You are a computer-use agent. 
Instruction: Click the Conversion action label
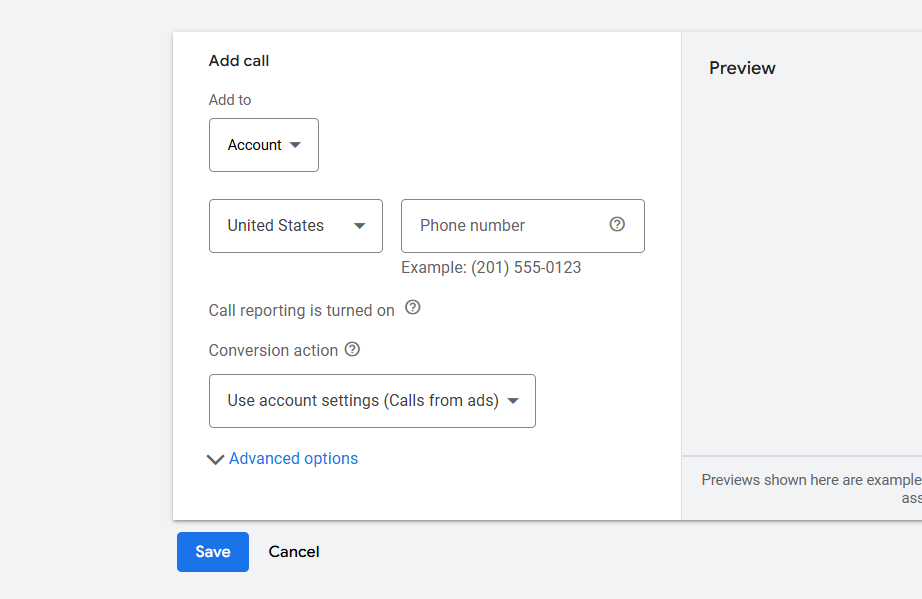(x=273, y=351)
